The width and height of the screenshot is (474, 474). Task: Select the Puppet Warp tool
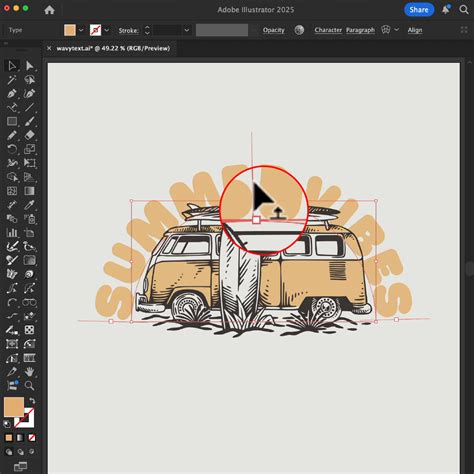coord(12,163)
